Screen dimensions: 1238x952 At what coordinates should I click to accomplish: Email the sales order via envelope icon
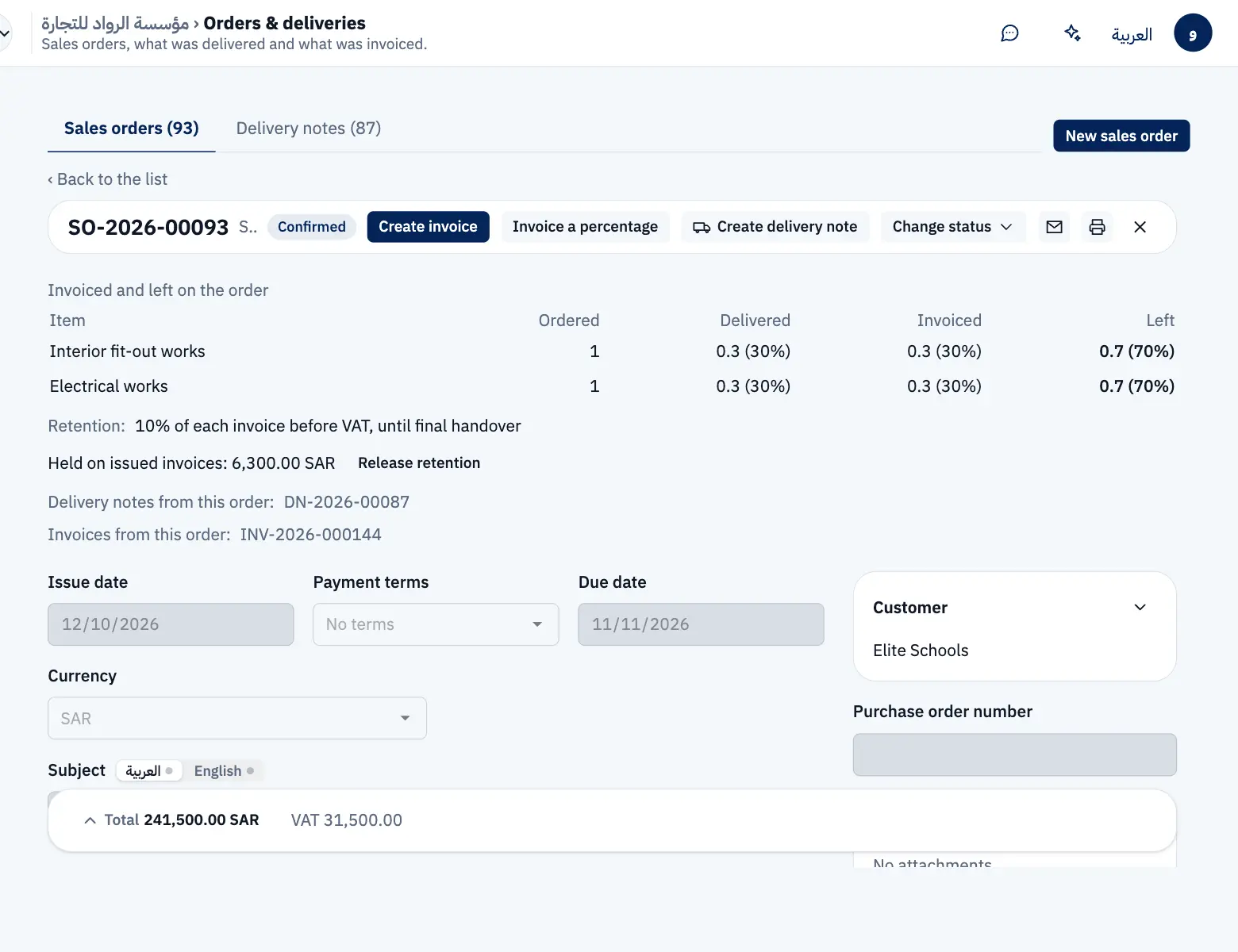[x=1054, y=227]
